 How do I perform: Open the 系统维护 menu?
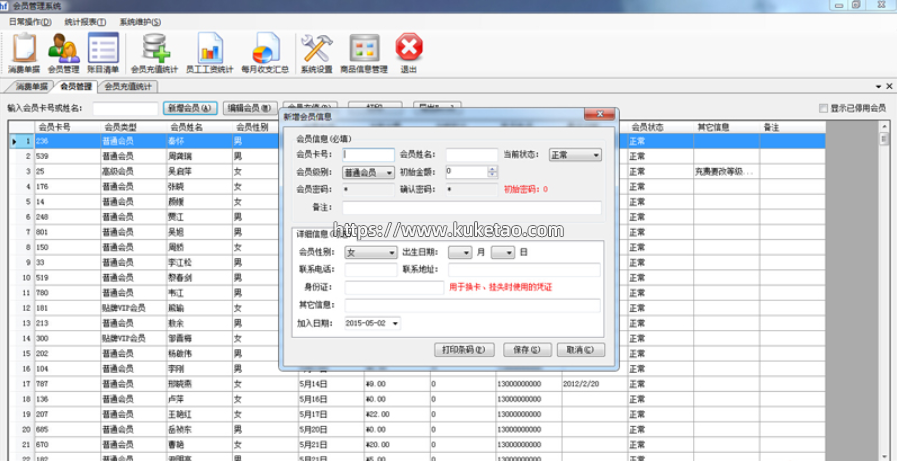coord(140,22)
